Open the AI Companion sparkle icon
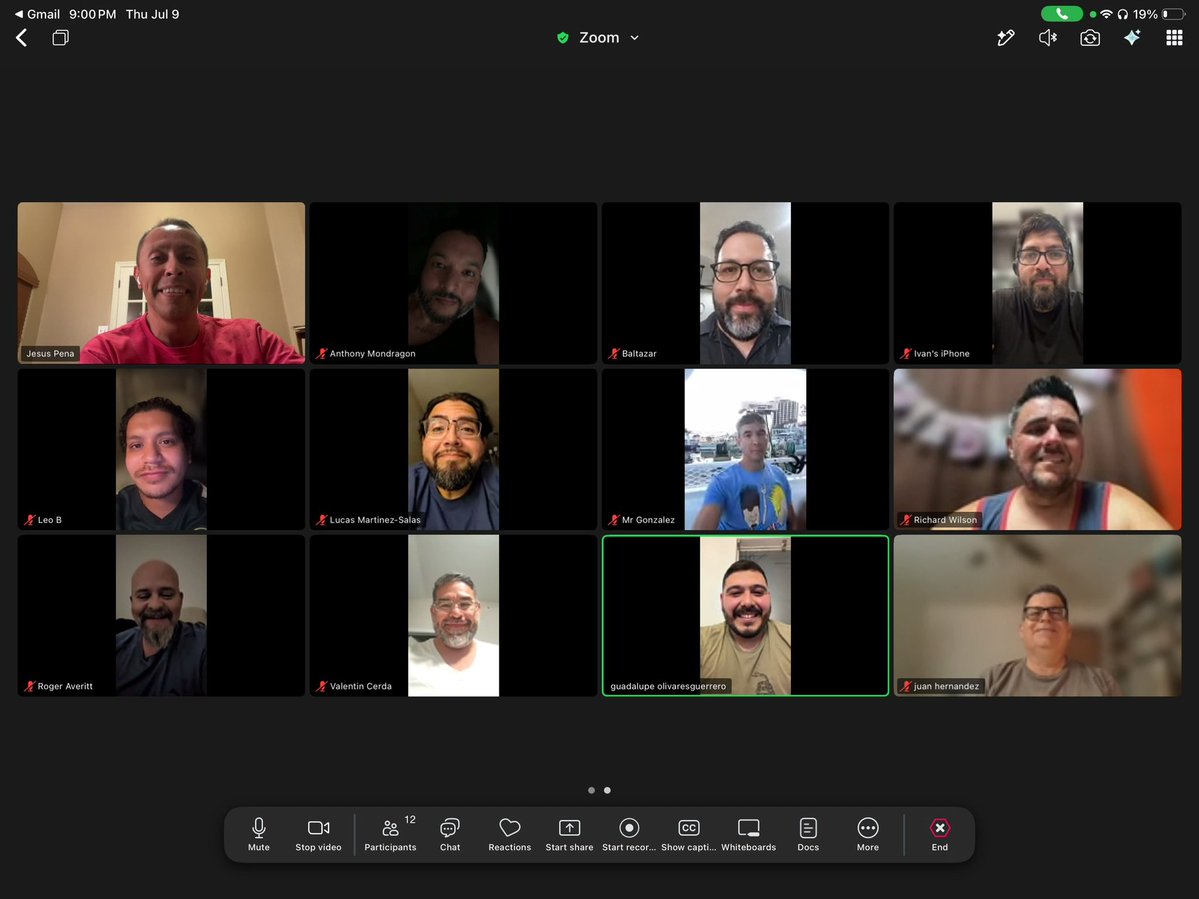Viewport: 1199px width, 899px height. [1132, 37]
